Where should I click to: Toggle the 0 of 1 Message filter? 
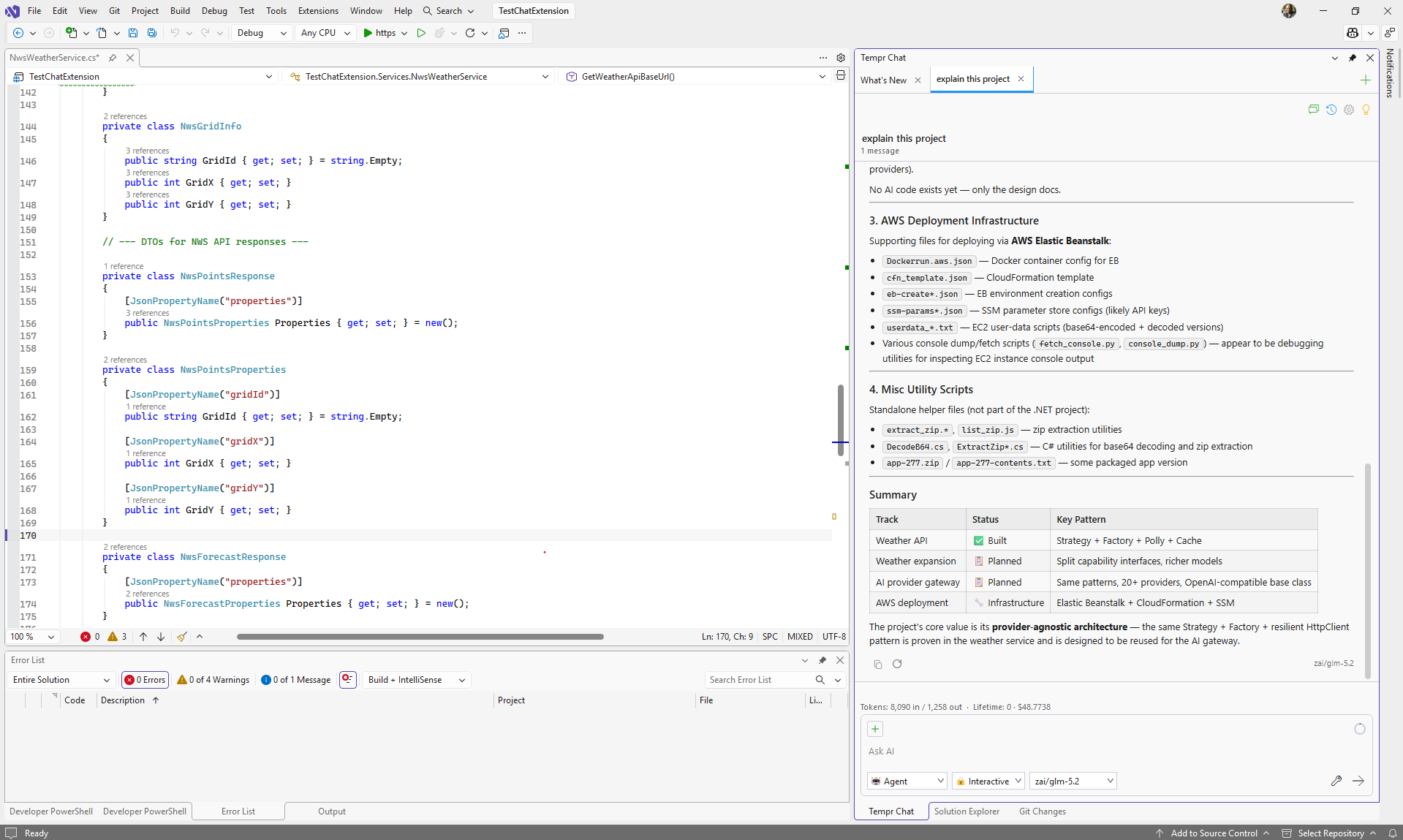pos(296,680)
